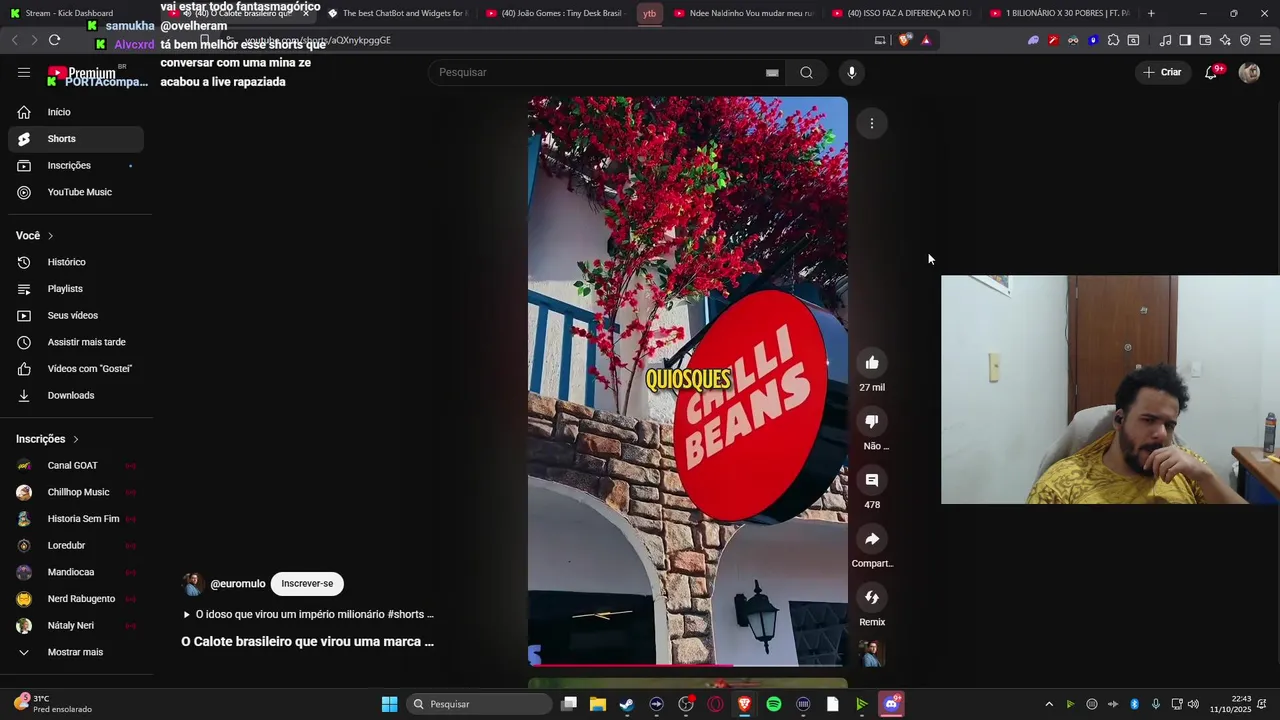Image resolution: width=1280 pixels, height=720 pixels.
Task: Switch to 1 BILIONÁRIO X 30 POBRES tab
Action: pyautogui.click(x=1060, y=13)
